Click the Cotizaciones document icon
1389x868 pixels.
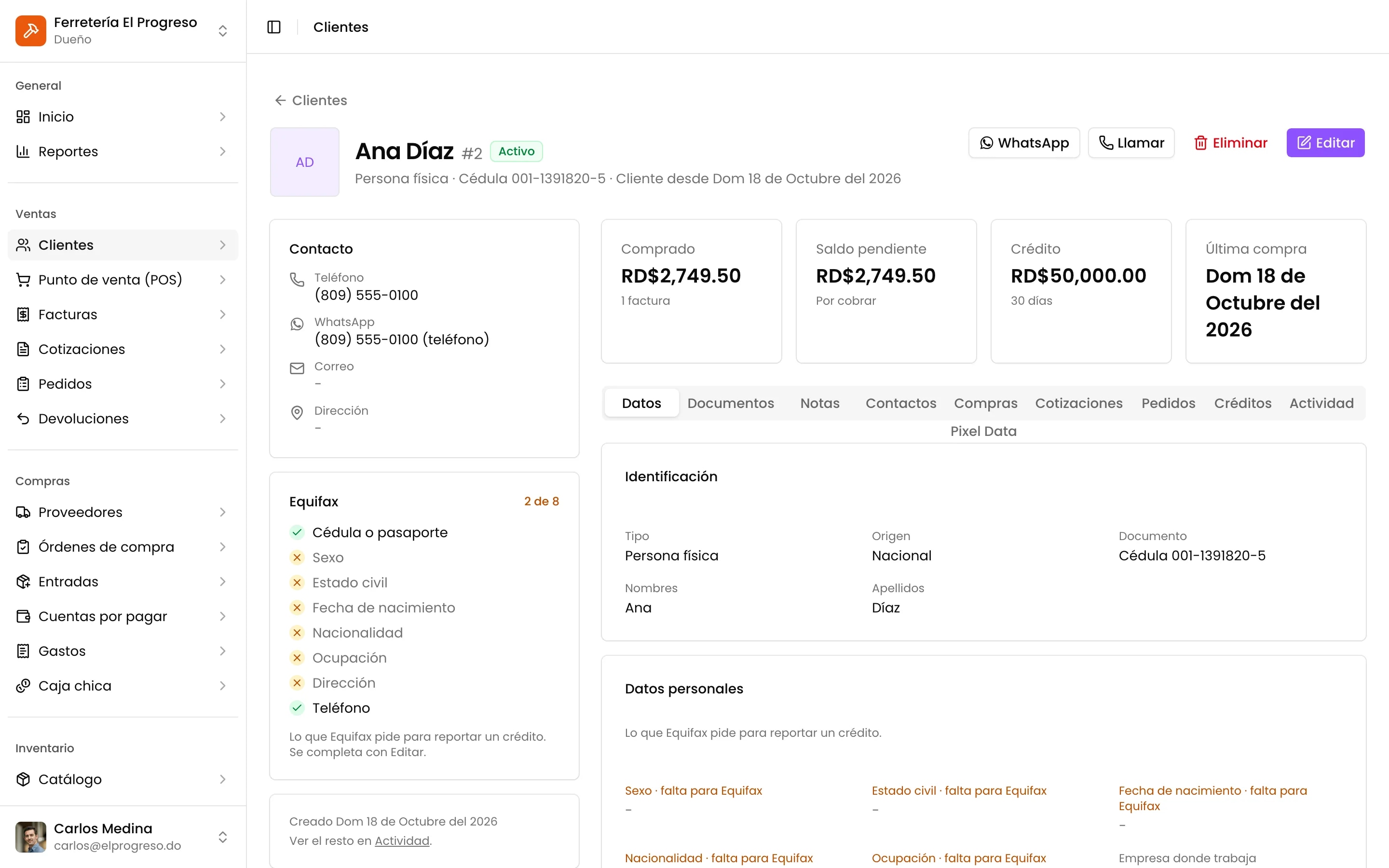pyautogui.click(x=23, y=349)
